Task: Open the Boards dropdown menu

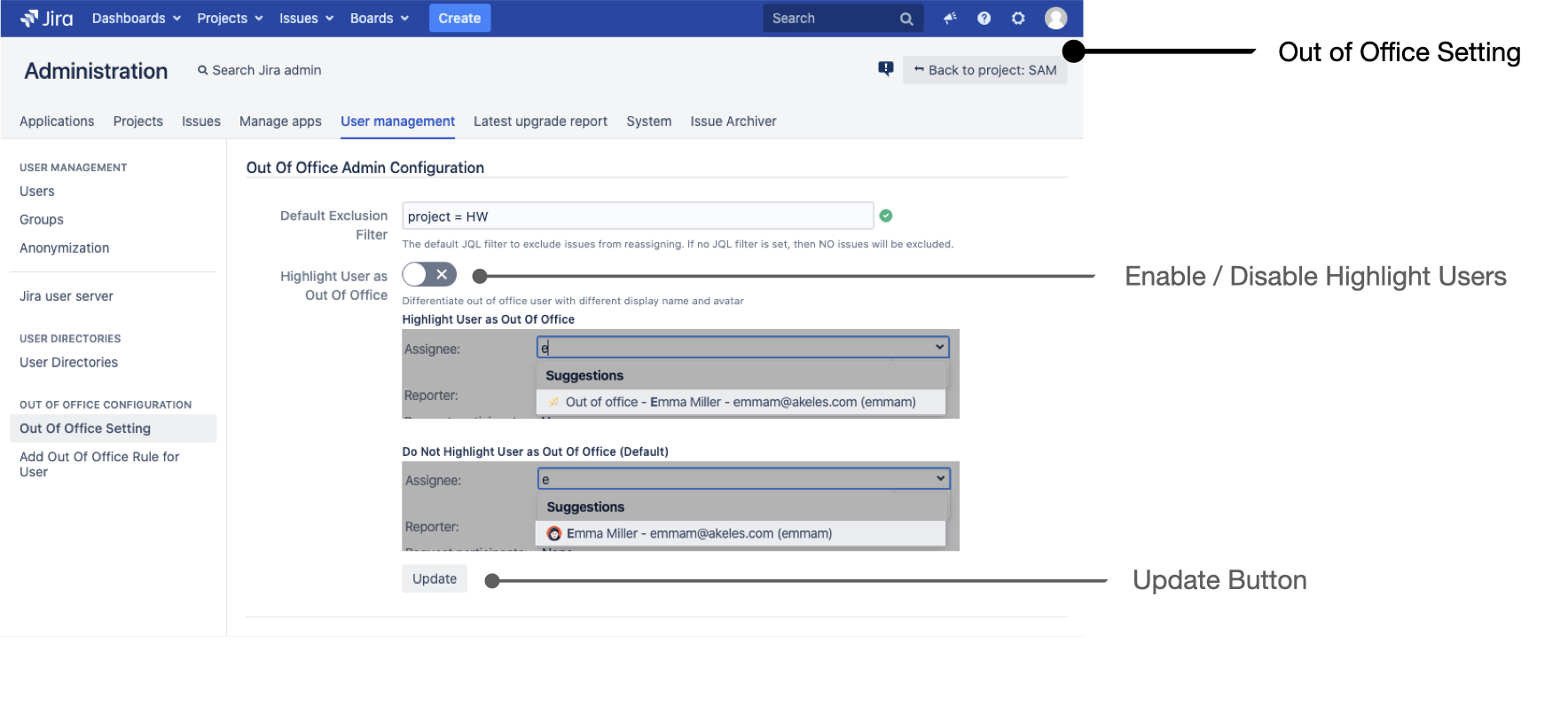Action: pyautogui.click(x=379, y=19)
